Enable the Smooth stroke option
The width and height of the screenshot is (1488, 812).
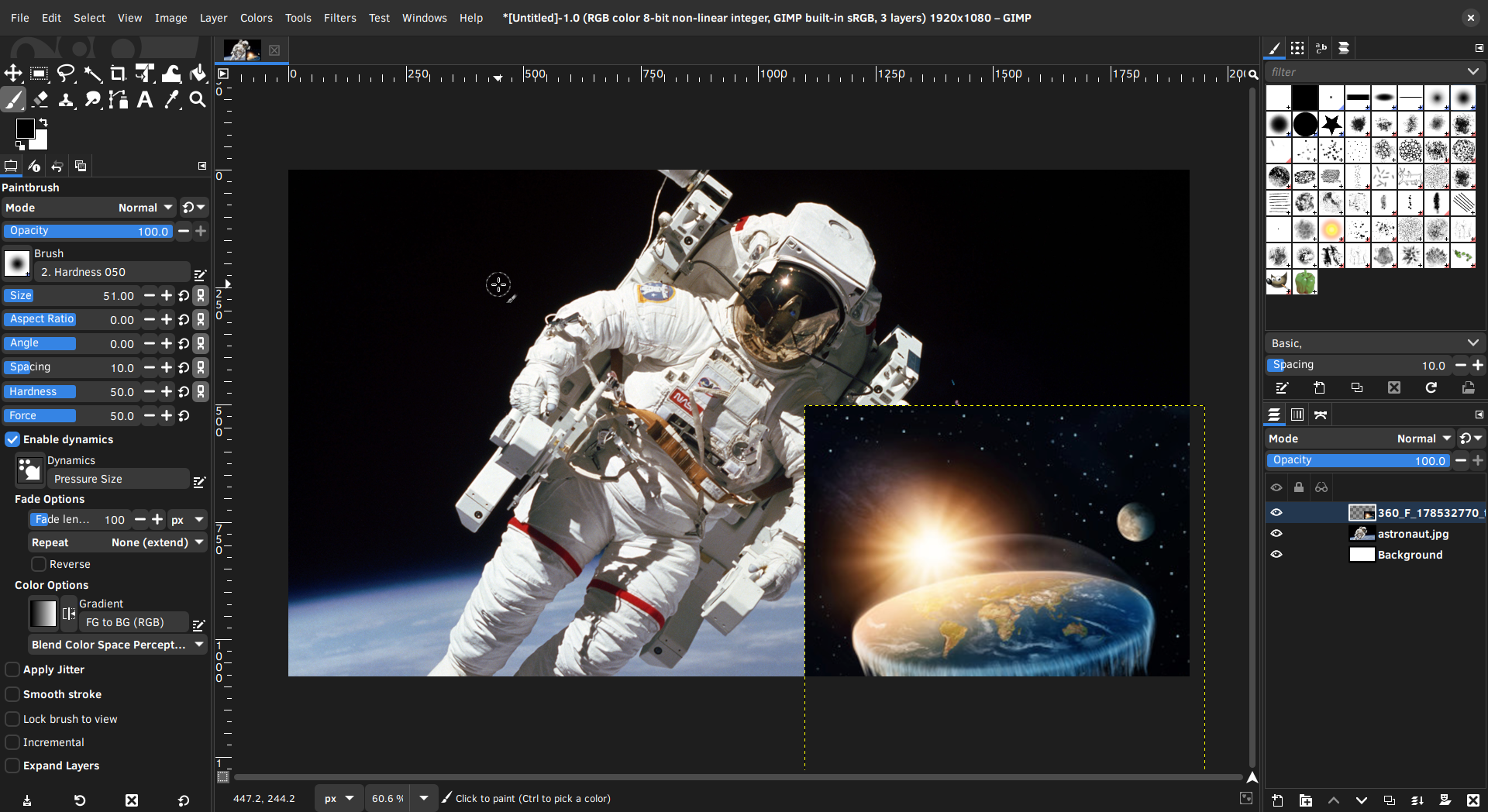[12, 694]
